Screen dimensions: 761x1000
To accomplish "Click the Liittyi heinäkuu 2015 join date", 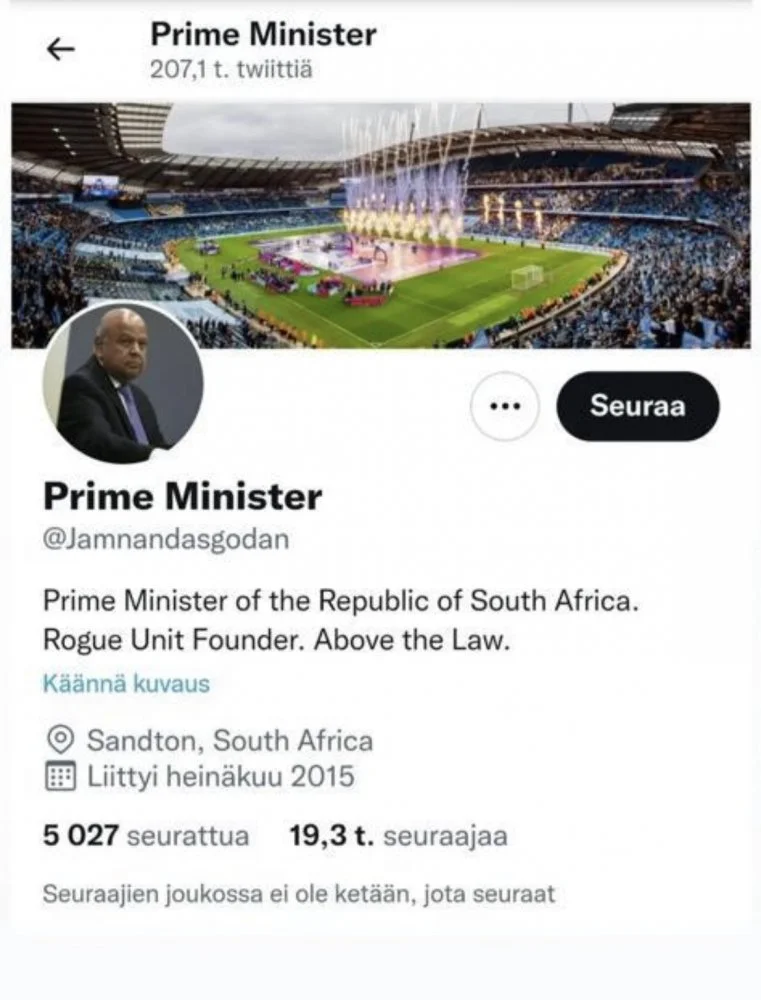I will [221, 777].
